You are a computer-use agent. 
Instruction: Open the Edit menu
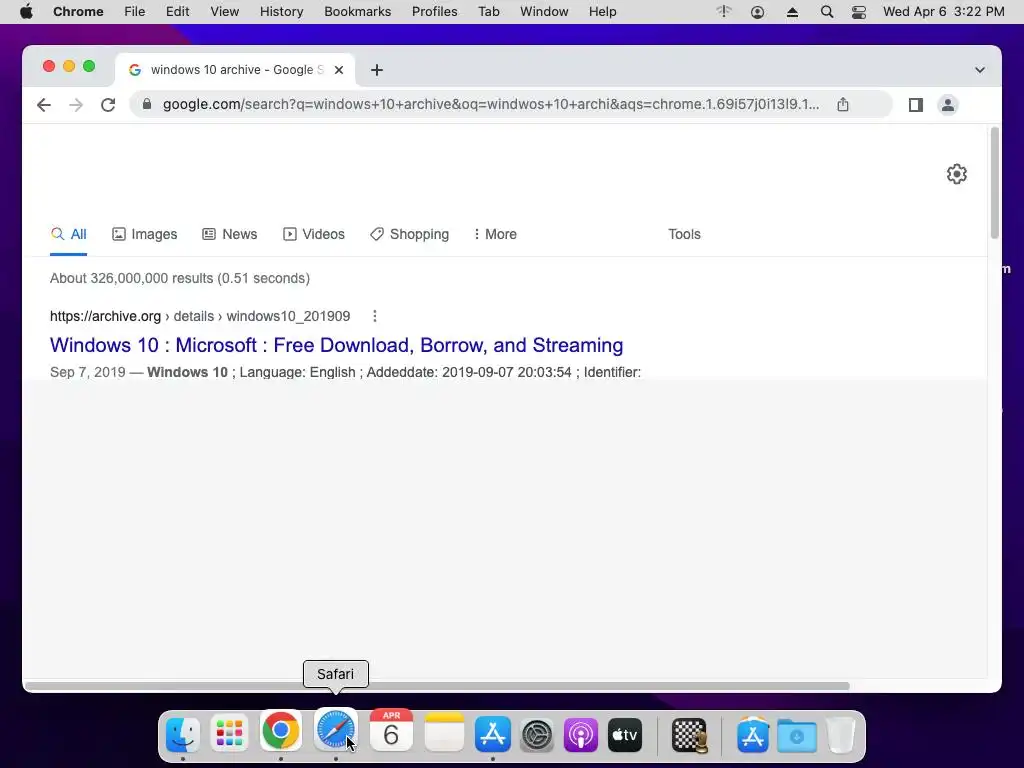177,12
